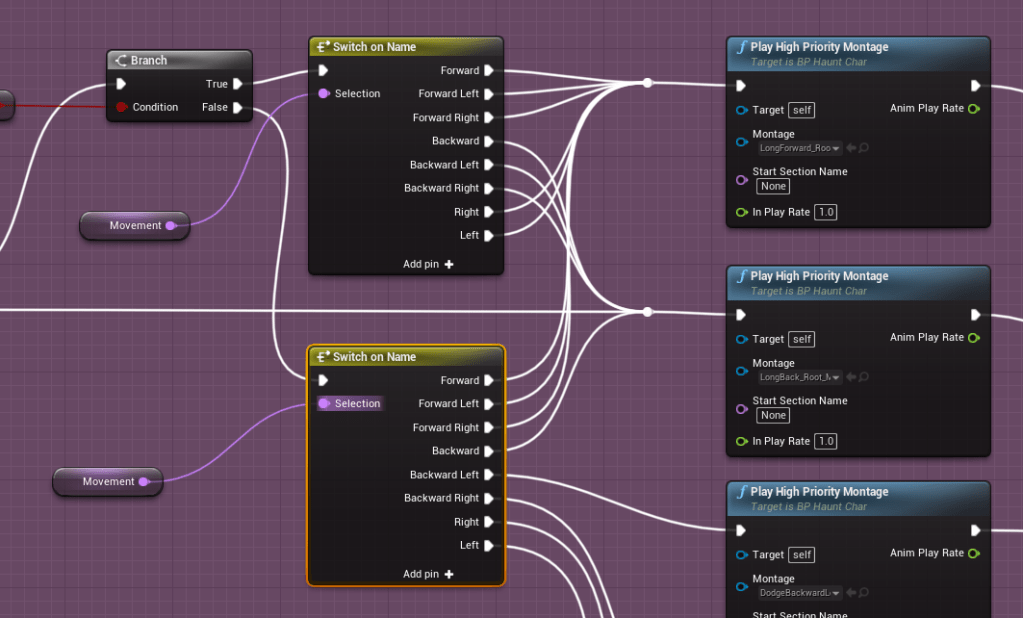Screen dimensions: 1023x618
Task: Click the use-selected-asset arrow beside LongBack montage
Action: point(850,377)
